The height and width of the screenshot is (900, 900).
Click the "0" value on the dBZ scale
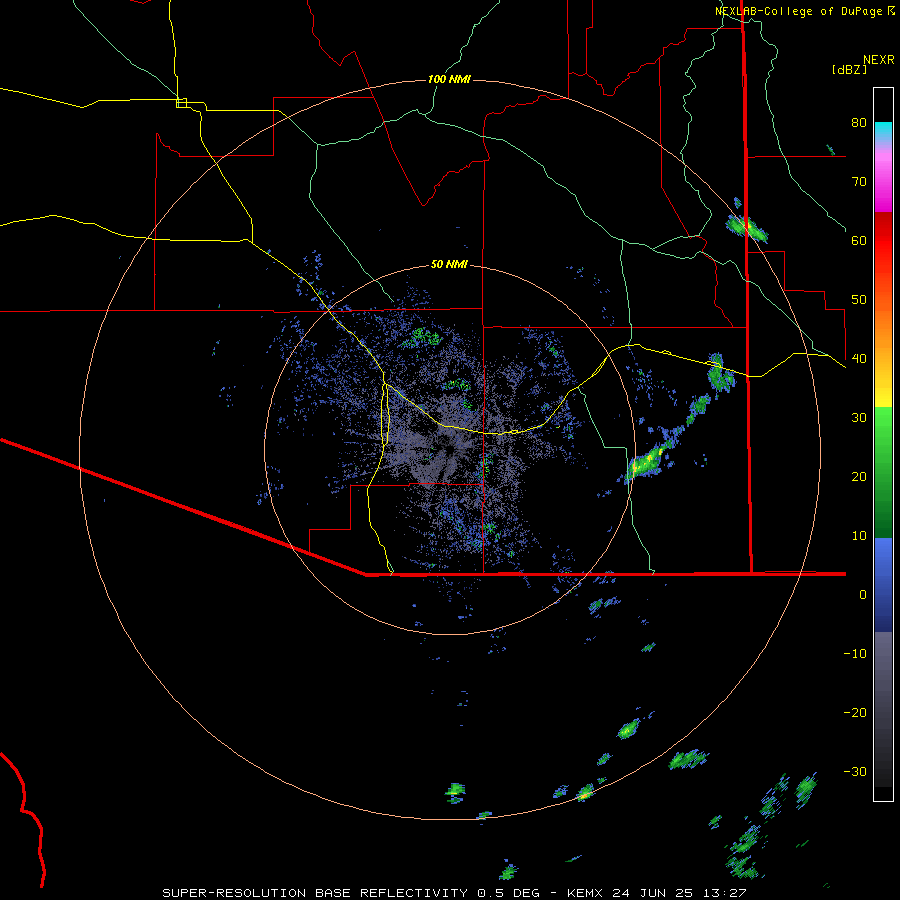863,595
